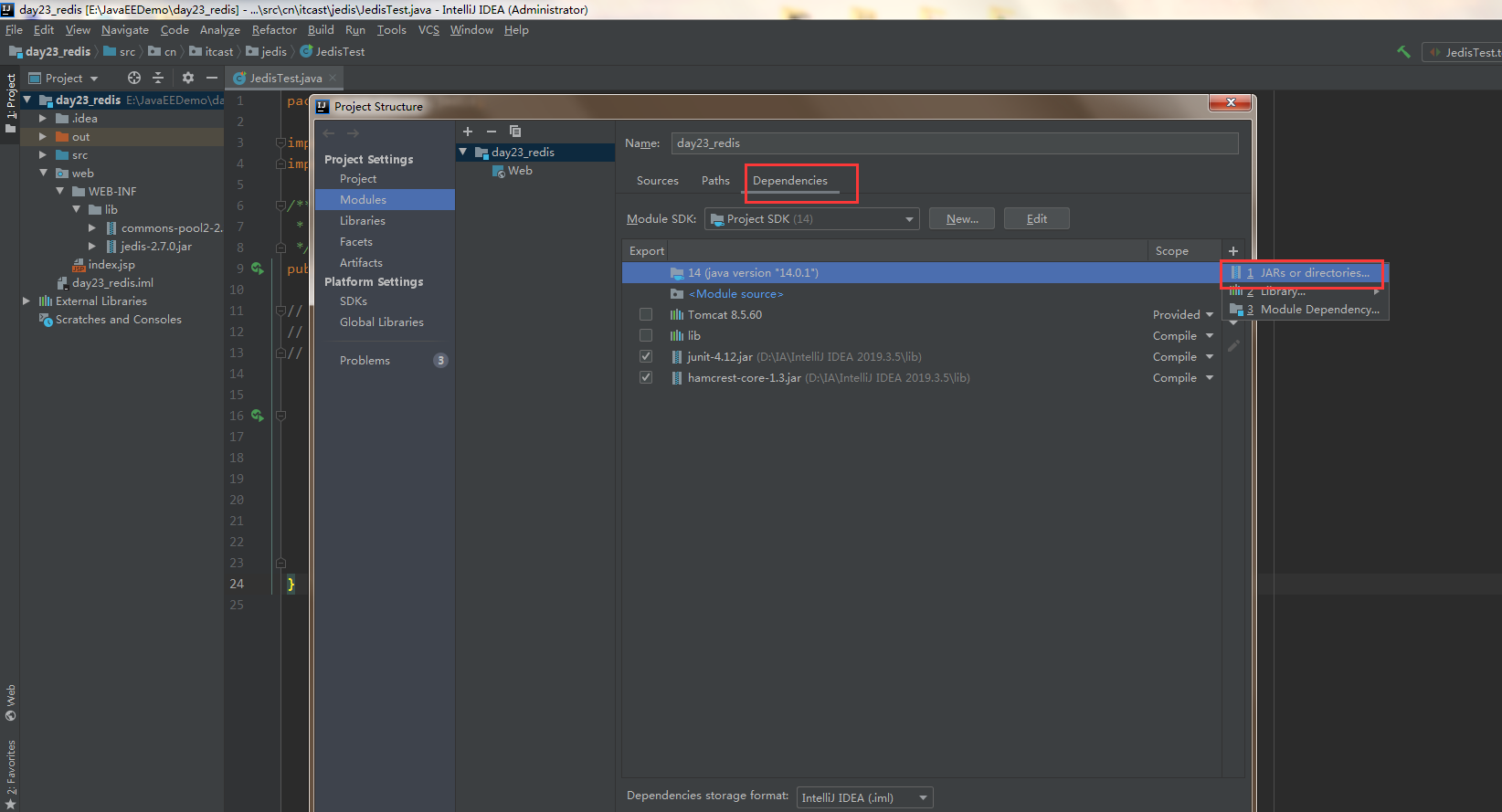The width and height of the screenshot is (1502, 812).
Task: Click the Back arrow in Project Structure
Action: point(329,133)
